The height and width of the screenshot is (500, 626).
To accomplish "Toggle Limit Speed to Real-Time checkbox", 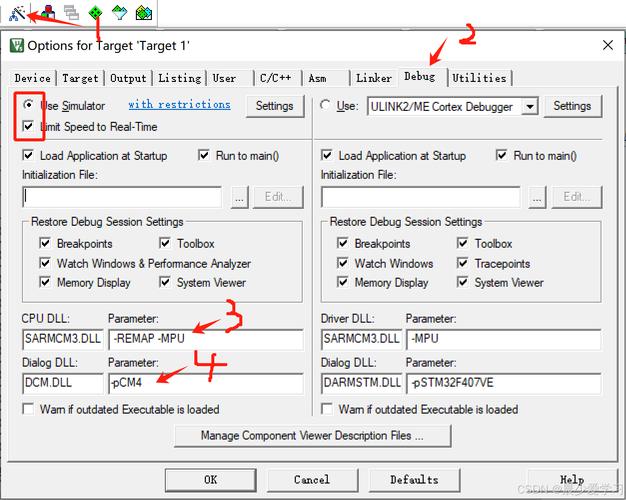I will pyautogui.click(x=28, y=127).
